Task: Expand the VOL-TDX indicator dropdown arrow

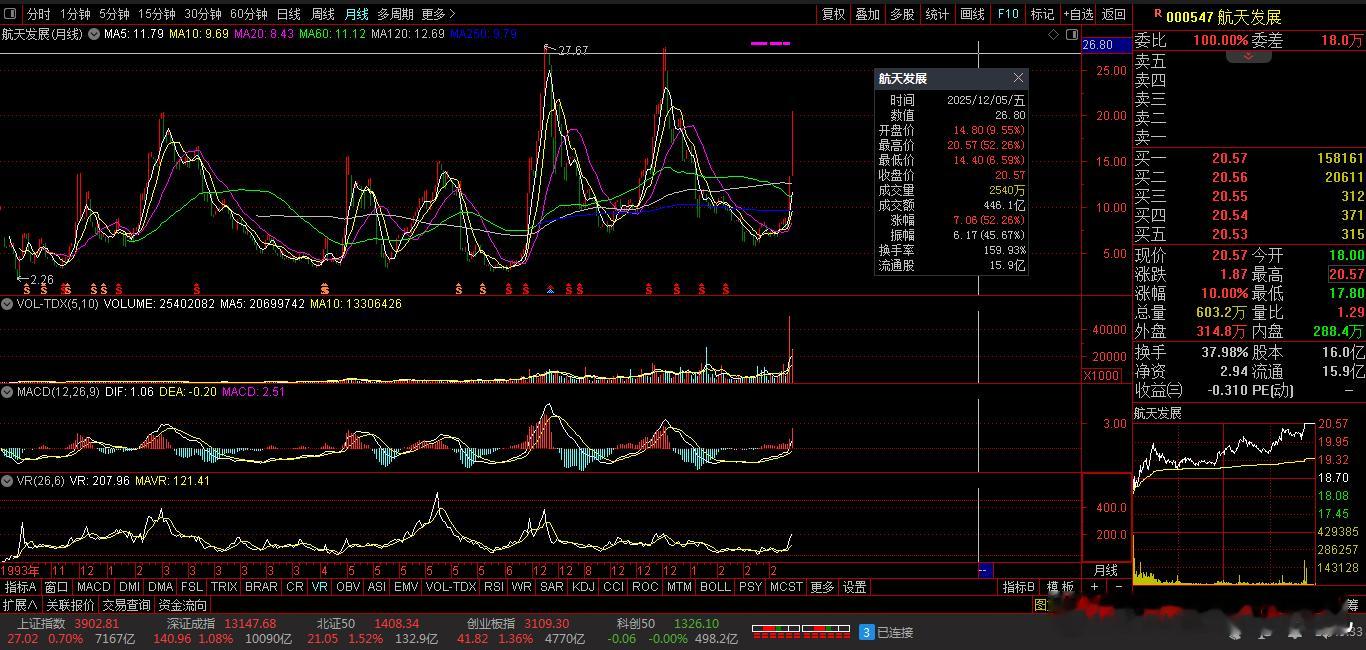Action: (x=7, y=303)
